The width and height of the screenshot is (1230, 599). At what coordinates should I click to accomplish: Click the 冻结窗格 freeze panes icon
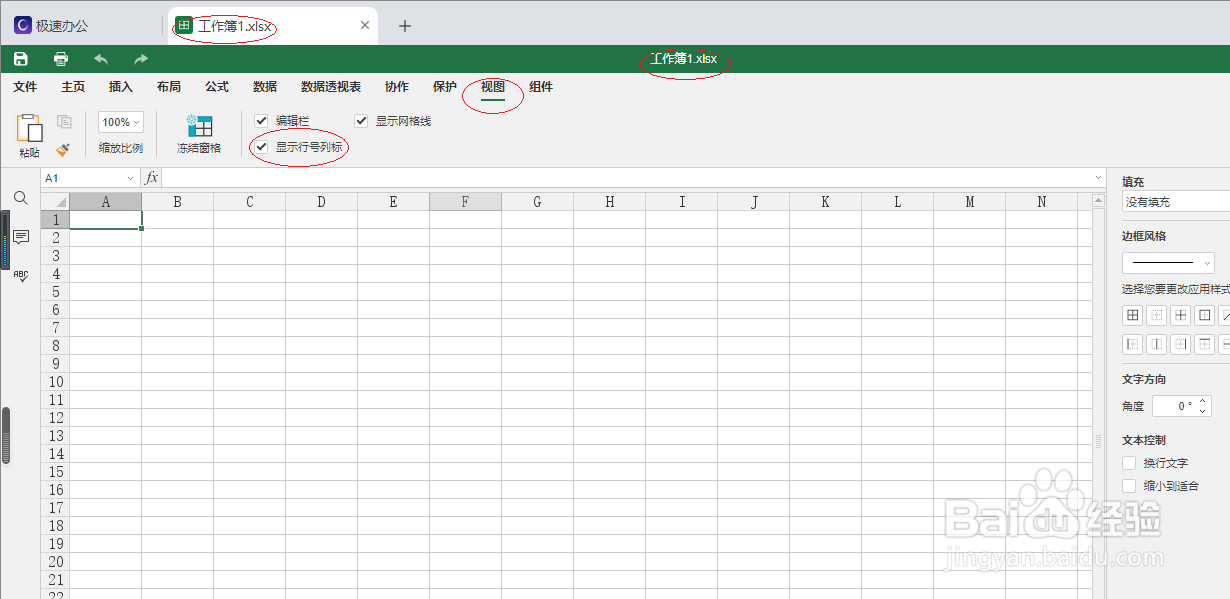[199, 126]
